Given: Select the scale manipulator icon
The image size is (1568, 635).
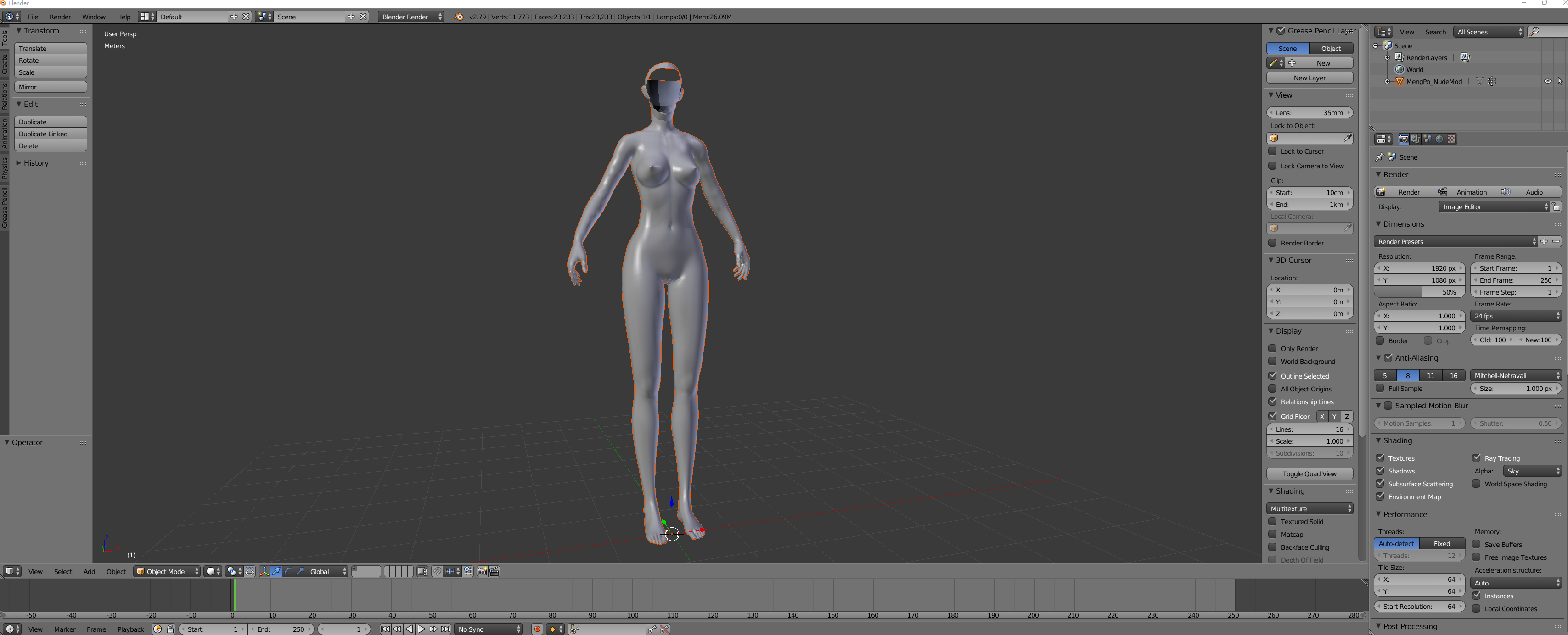Looking at the screenshot, I should tap(301, 571).
